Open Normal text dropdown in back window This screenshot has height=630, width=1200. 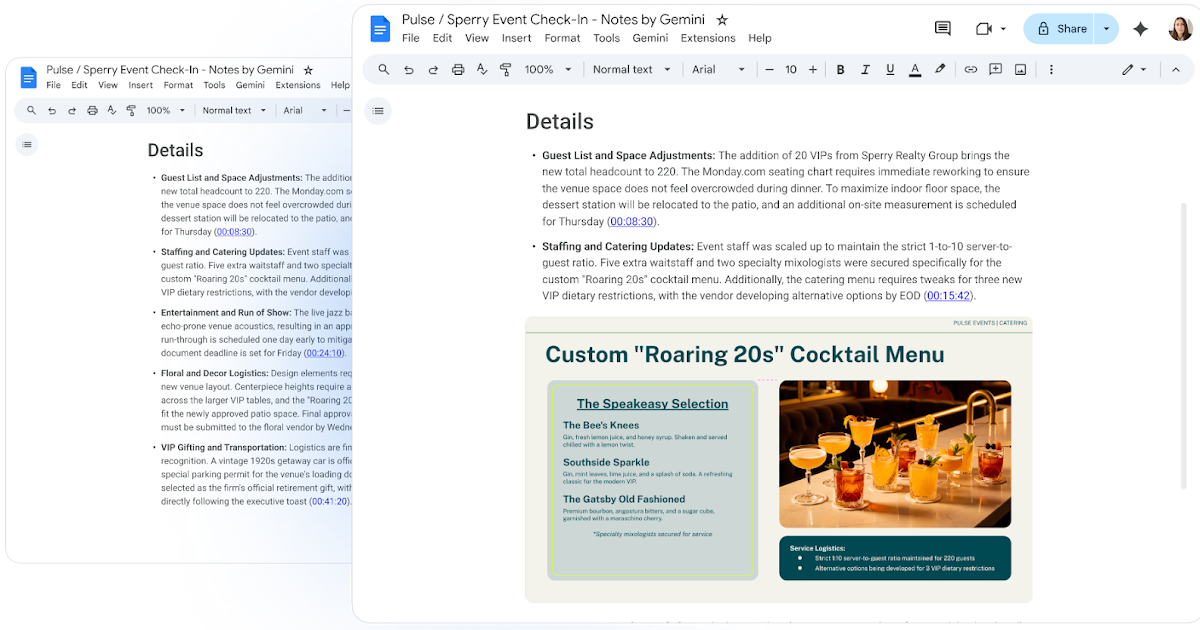pyautogui.click(x=235, y=111)
